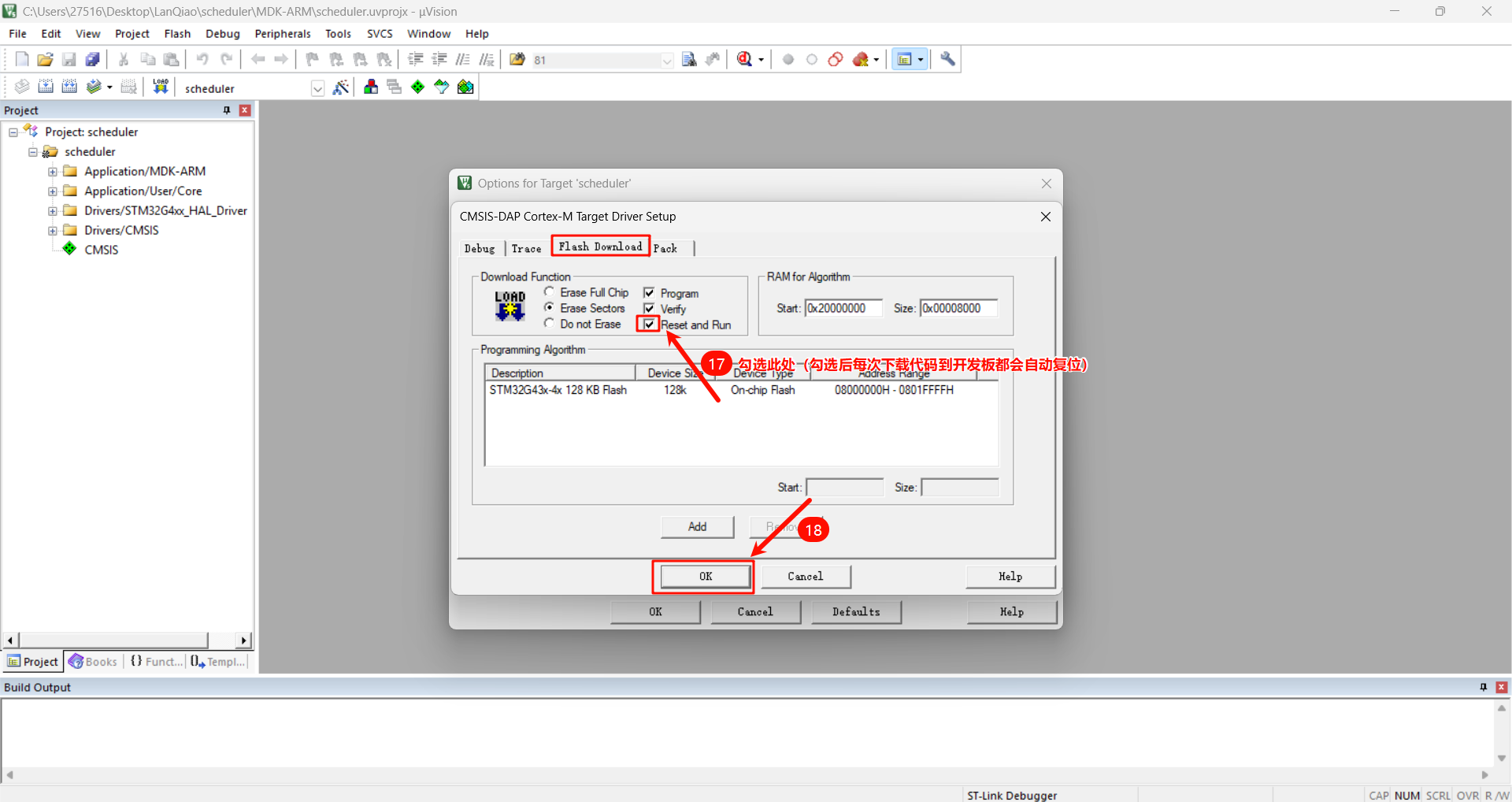Screen dimensions: 1512x802
Task: Open the scheduler target dropdown
Action: pos(317,88)
